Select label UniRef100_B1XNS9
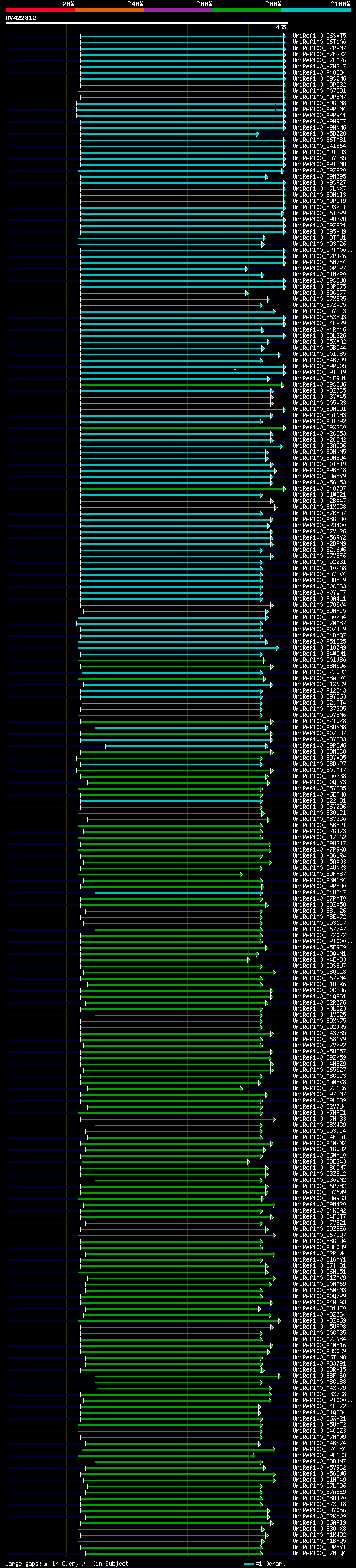 coord(319,685)
